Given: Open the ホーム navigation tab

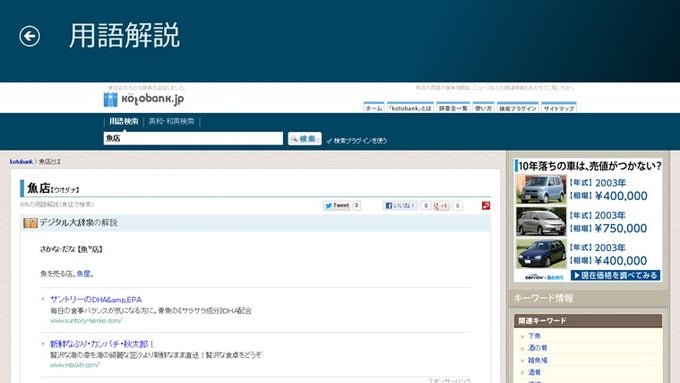Looking at the screenshot, I should pyautogui.click(x=374, y=108).
